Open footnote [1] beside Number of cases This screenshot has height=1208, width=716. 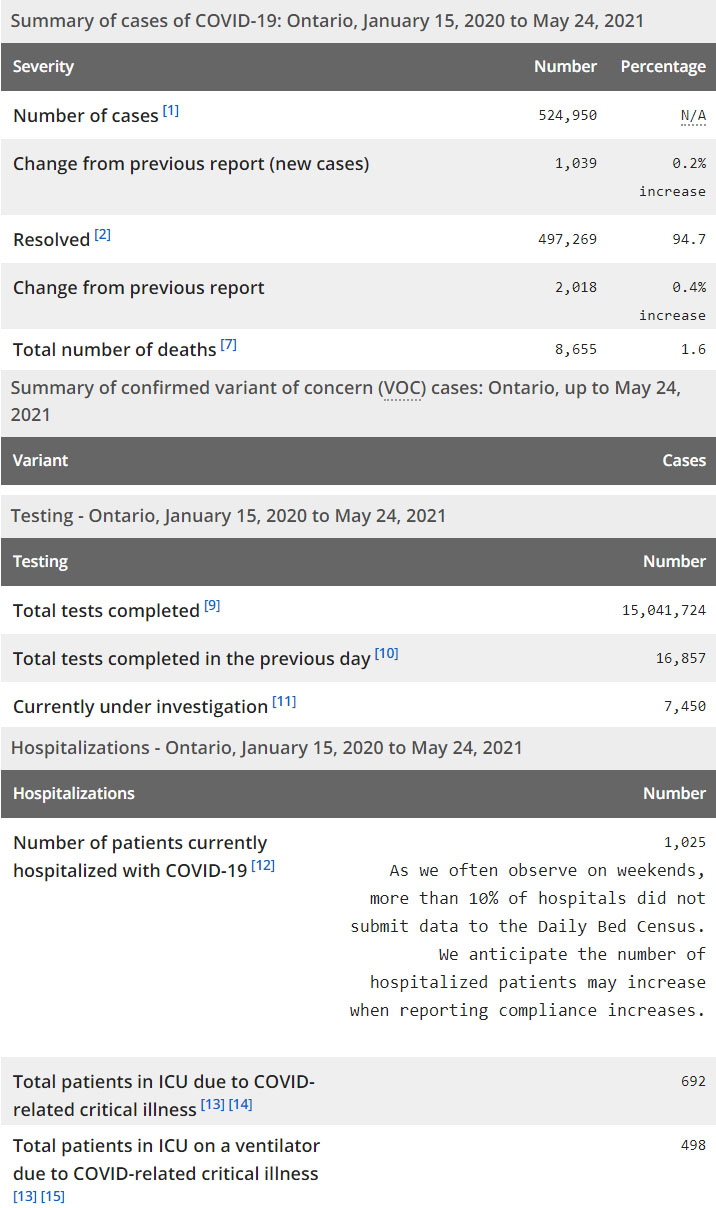pos(171,111)
